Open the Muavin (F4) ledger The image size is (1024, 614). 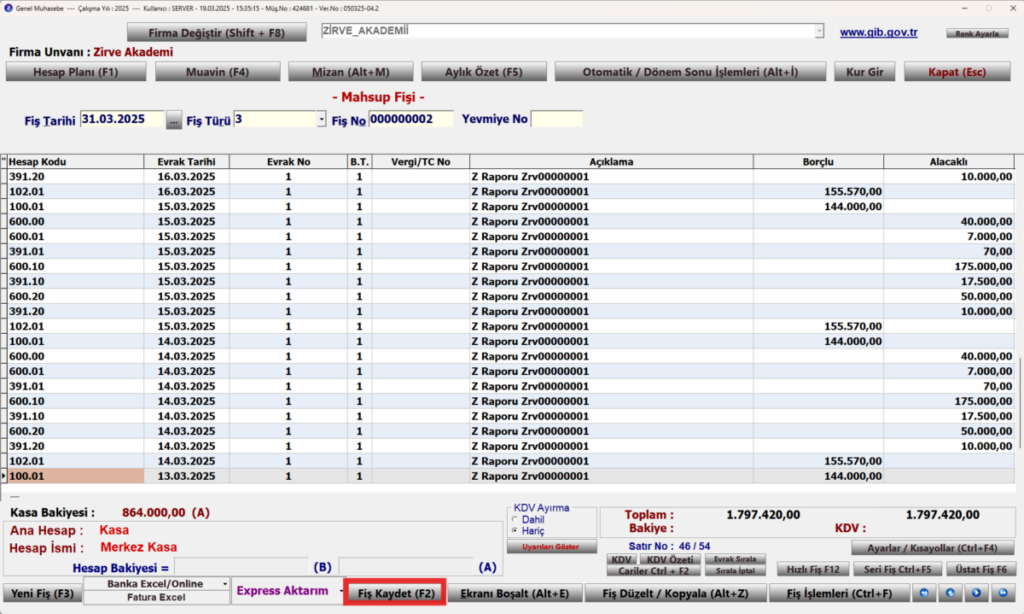click(x=217, y=72)
